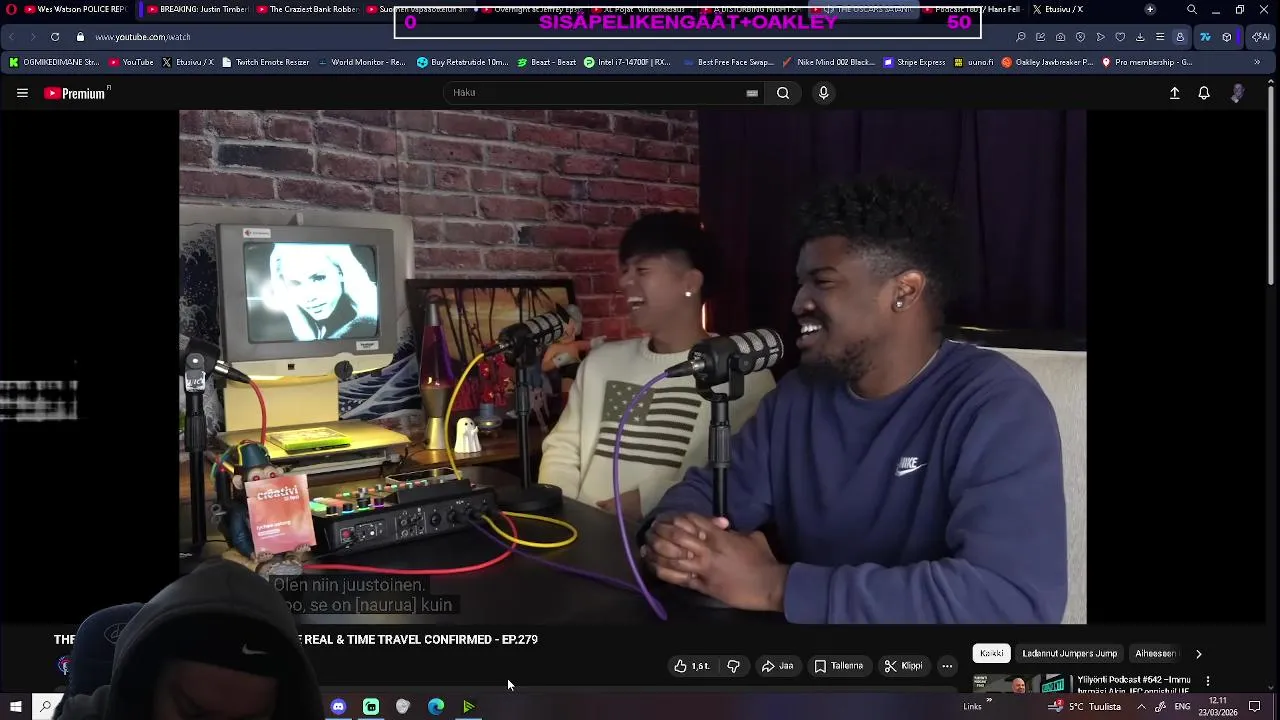
Task: Switch to Wes Watson POLICE REP browser tab
Action: click(75, 9)
